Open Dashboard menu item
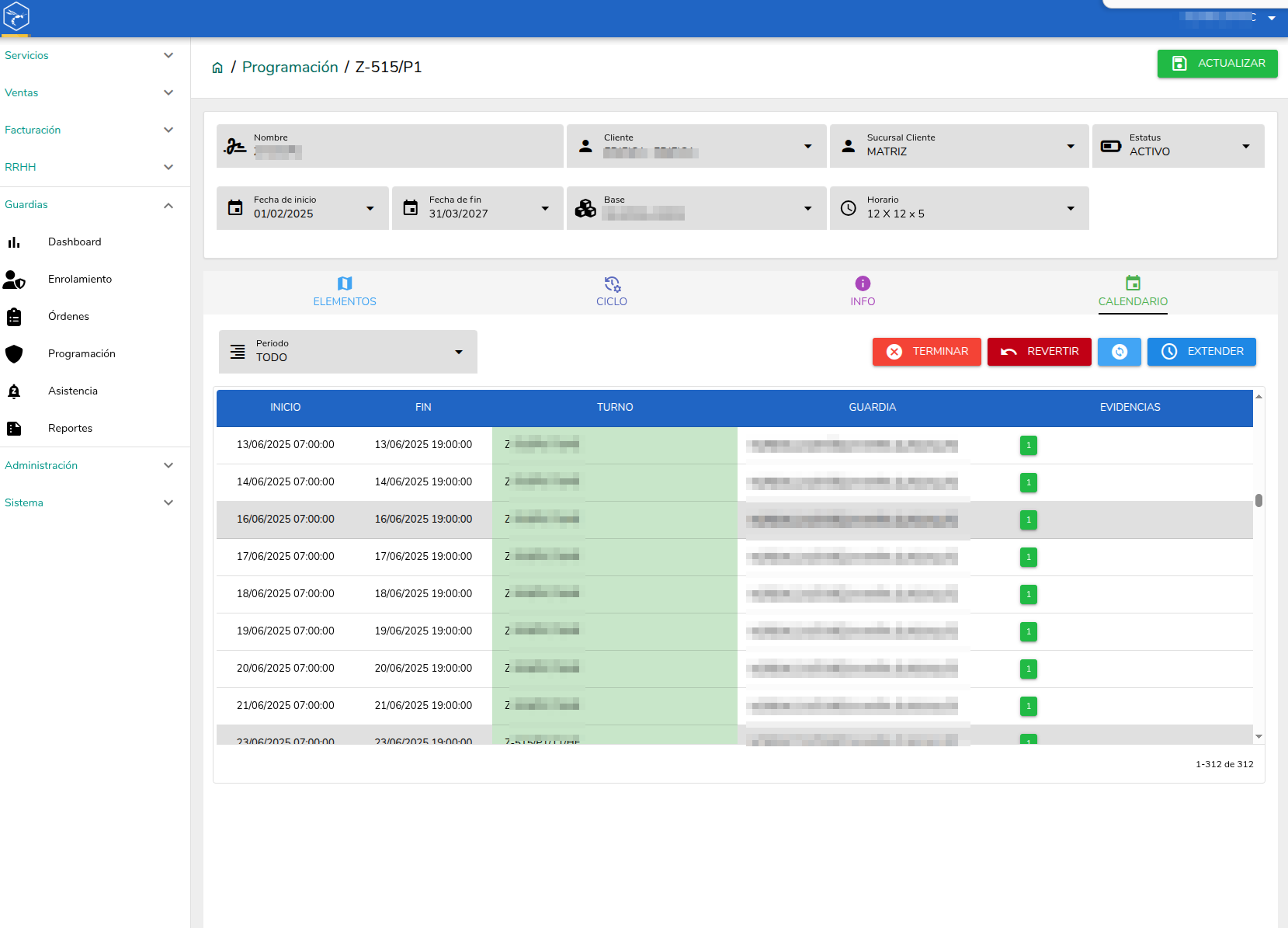 pyautogui.click(x=95, y=242)
